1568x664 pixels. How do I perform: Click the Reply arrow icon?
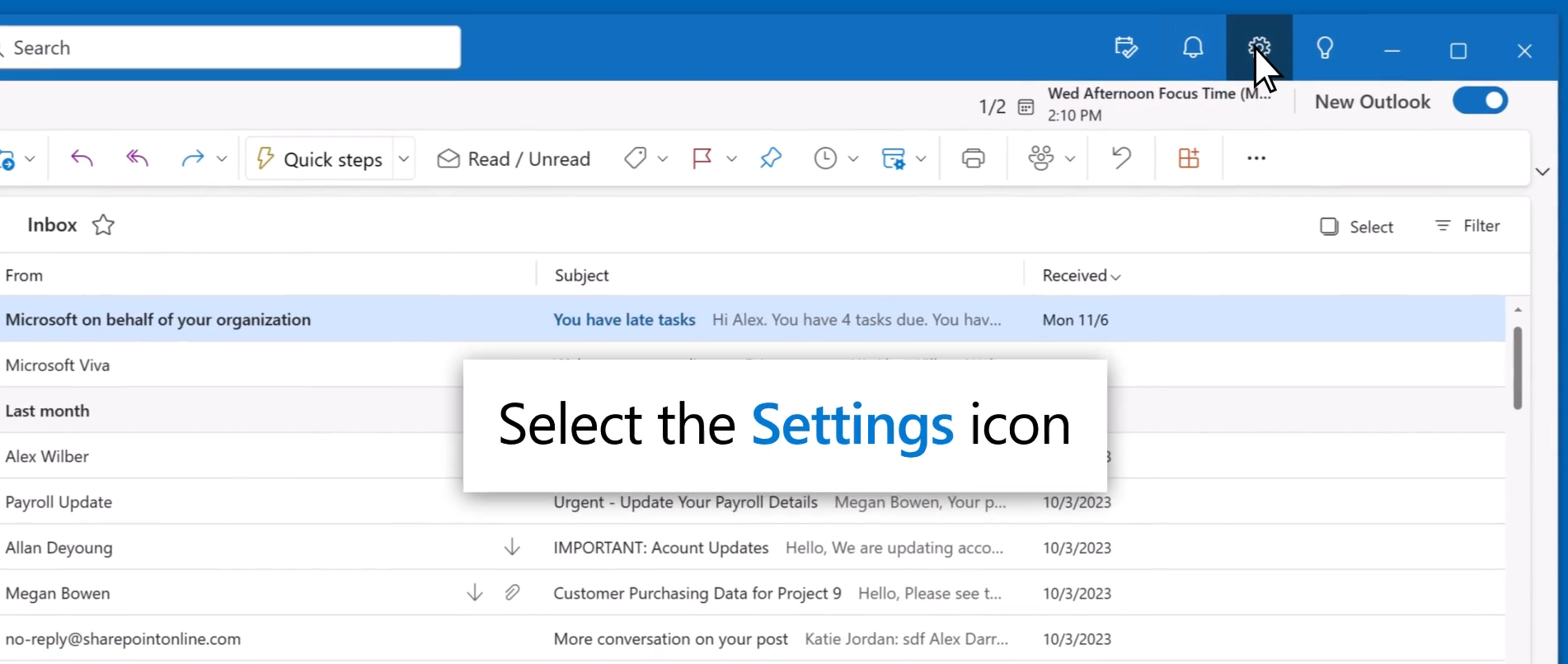click(x=82, y=158)
